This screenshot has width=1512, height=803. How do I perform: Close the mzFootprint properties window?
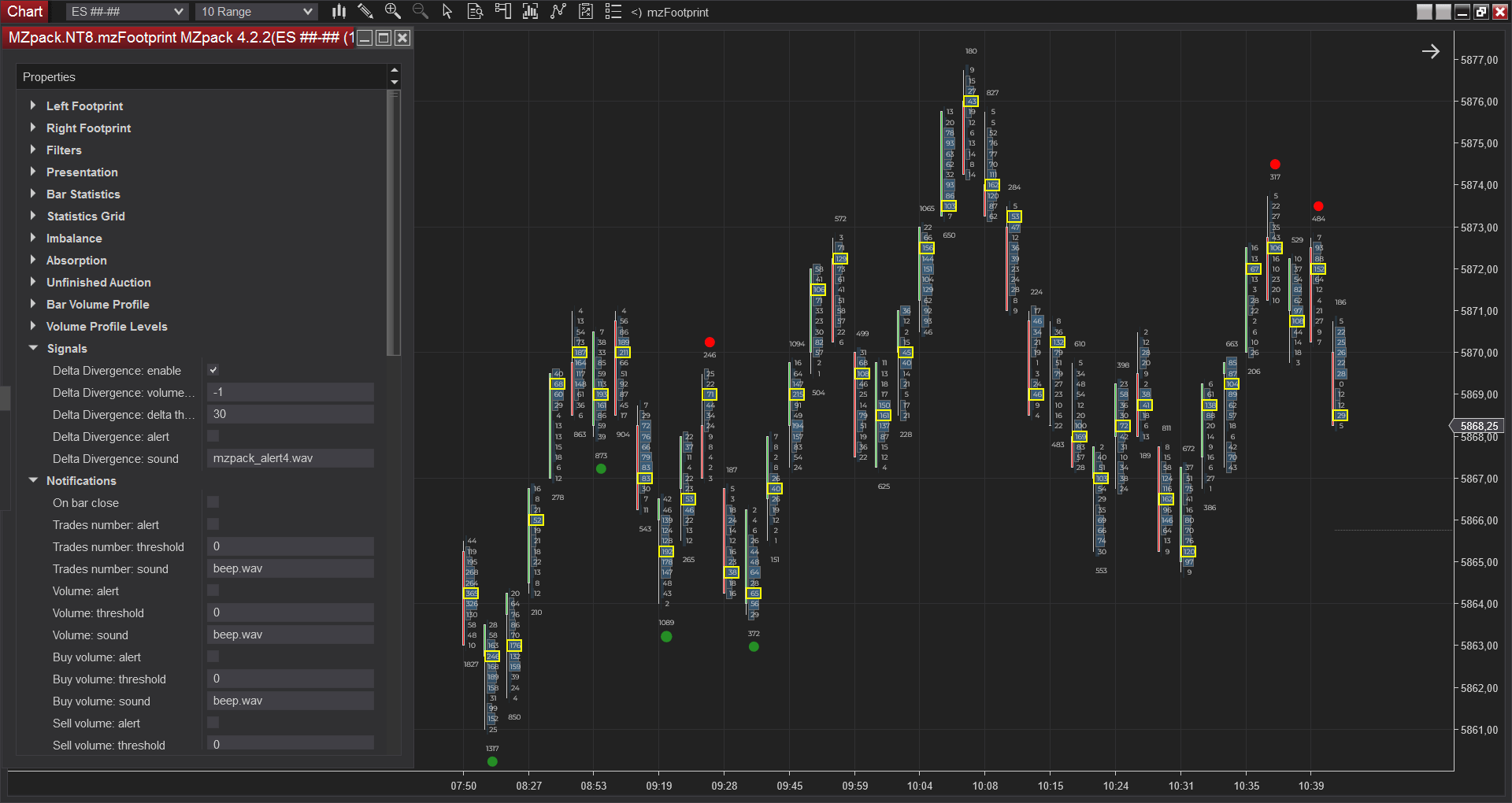tap(402, 38)
